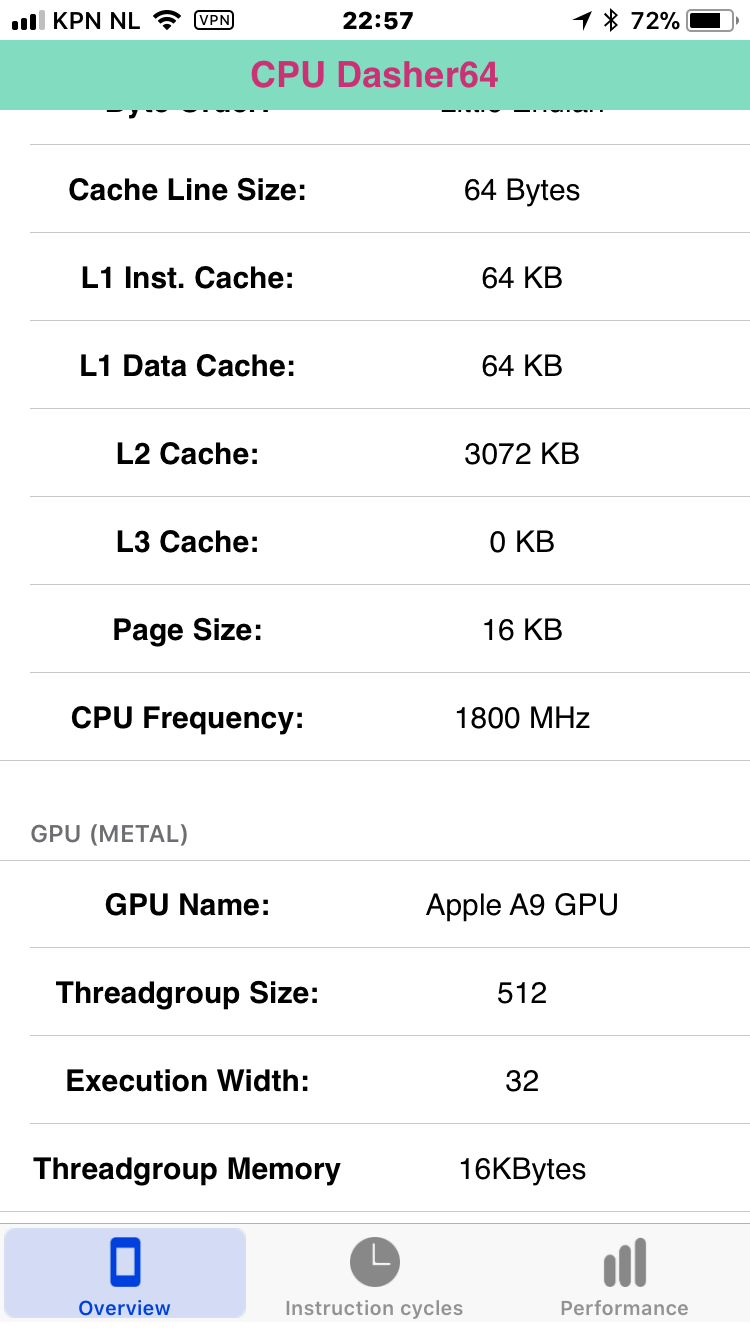The image size is (750, 1334).
Task: Tap the Page Size 16 KB value
Action: coord(522,630)
